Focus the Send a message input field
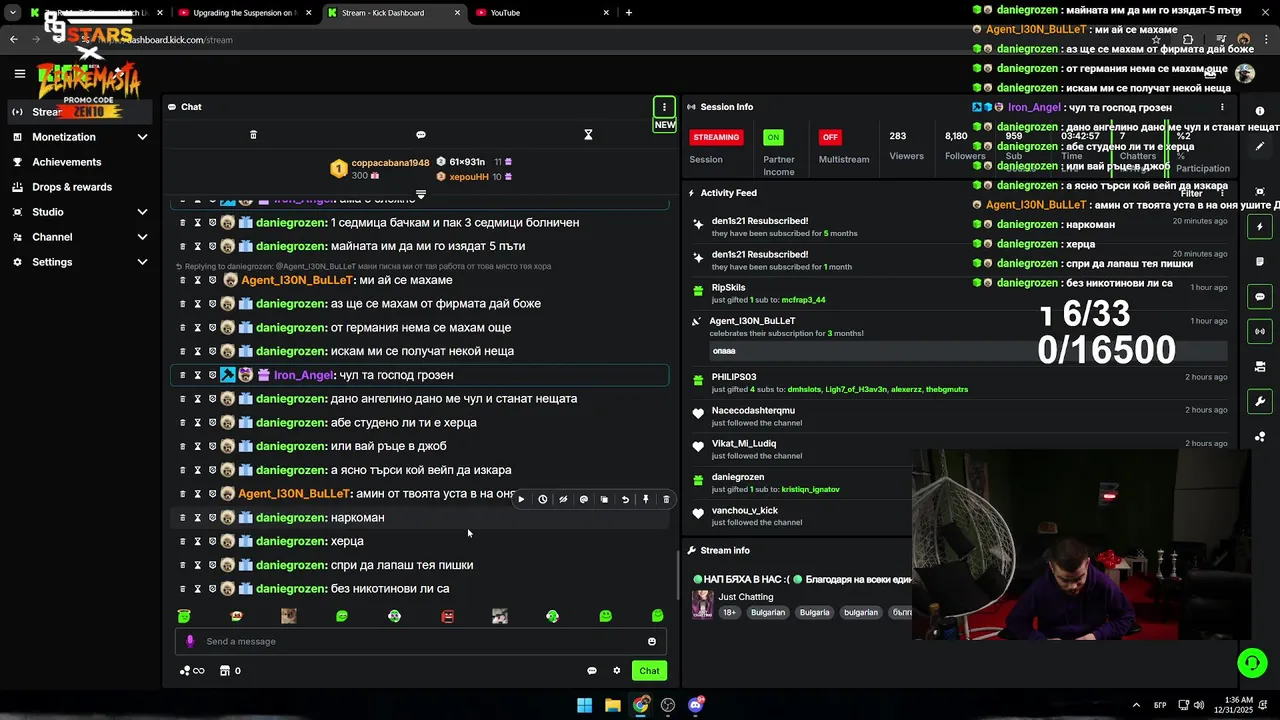The image size is (1280, 720). click(420, 642)
